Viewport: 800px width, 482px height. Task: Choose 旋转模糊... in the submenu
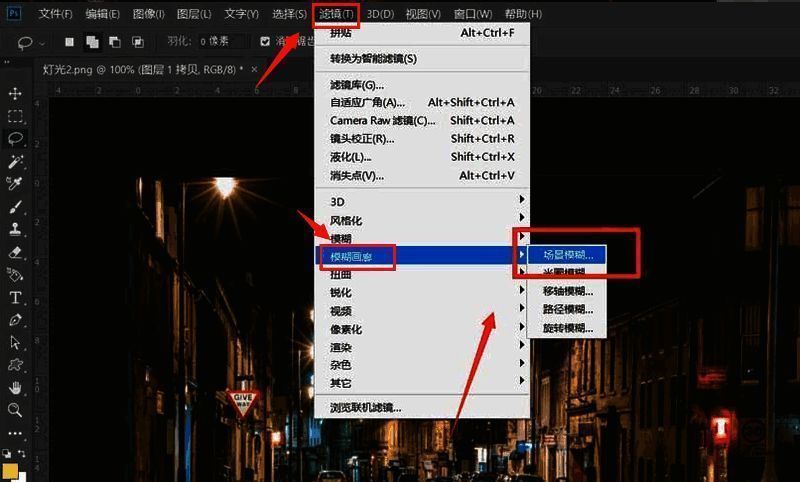(567, 328)
